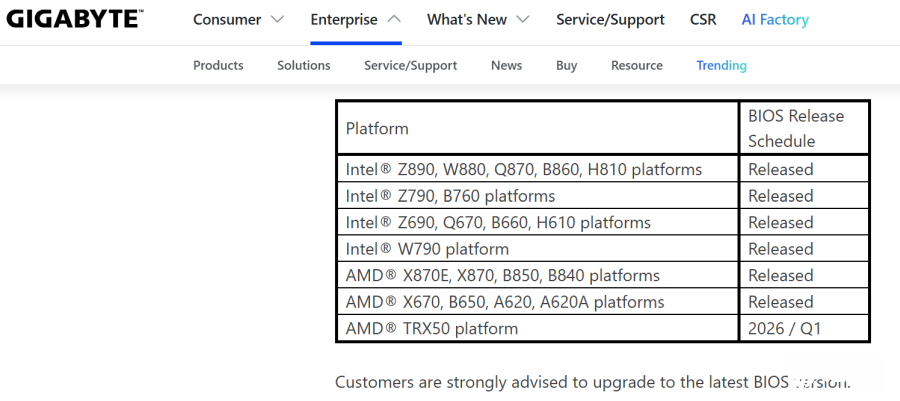This screenshot has width=900, height=401.
Task: Select the highlighted Trending item
Action: [x=721, y=65]
